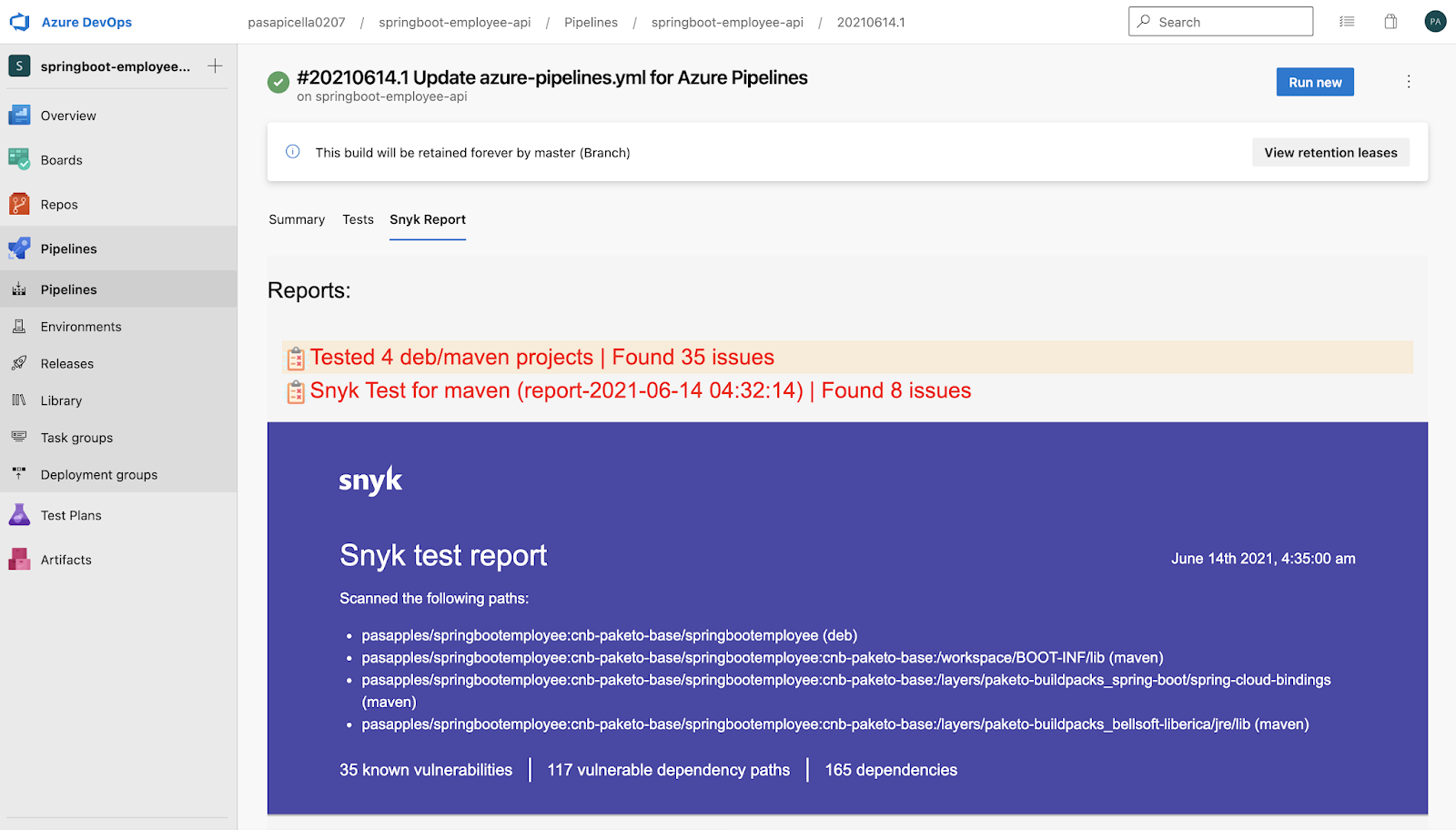This screenshot has height=830, width=1456.
Task: Open the 20210614.1 breadcrumb link
Action: (871, 22)
